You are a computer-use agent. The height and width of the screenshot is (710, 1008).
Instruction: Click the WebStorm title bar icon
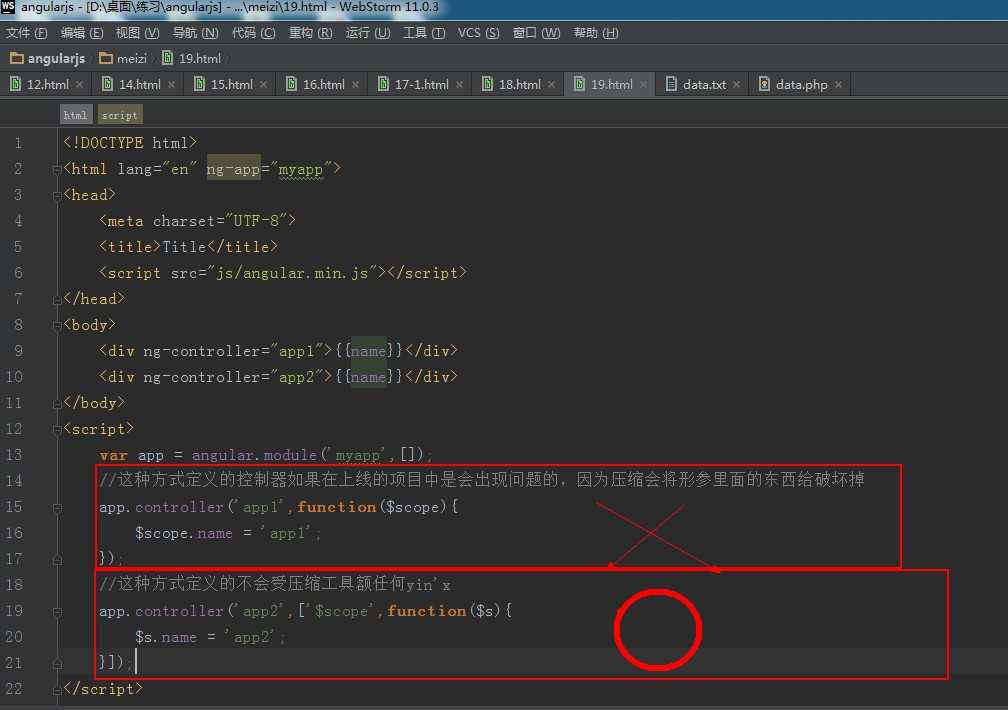(8, 7)
